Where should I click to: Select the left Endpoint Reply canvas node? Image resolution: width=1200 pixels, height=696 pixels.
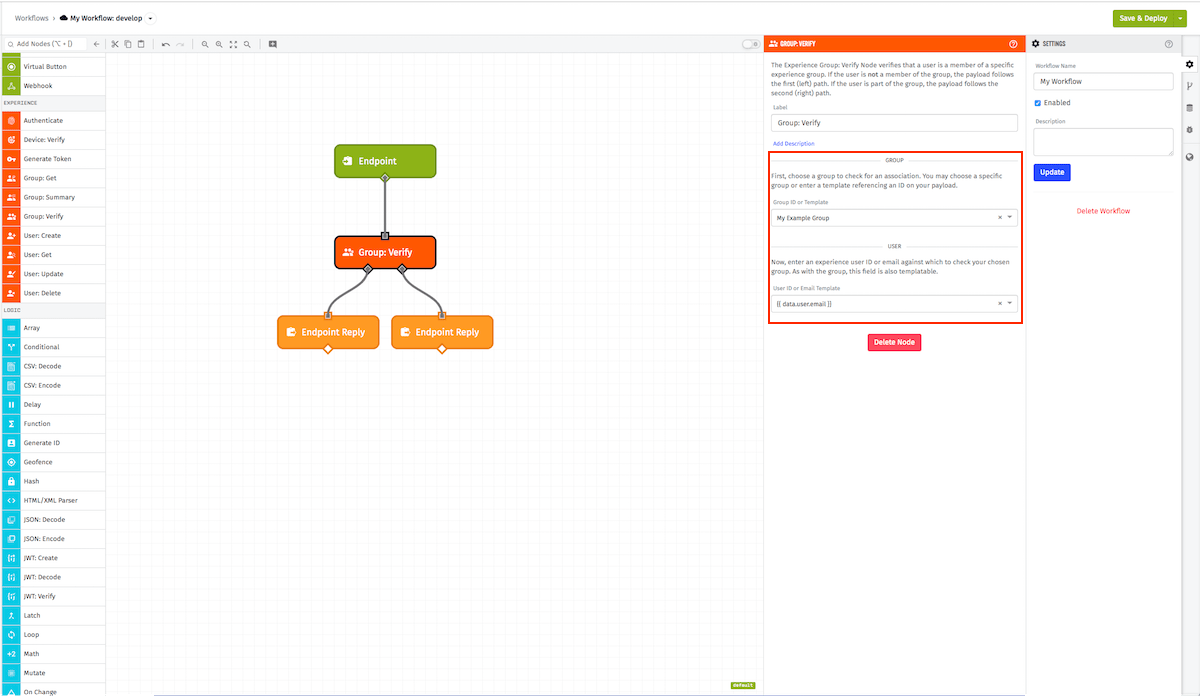click(x=328, y=332)
